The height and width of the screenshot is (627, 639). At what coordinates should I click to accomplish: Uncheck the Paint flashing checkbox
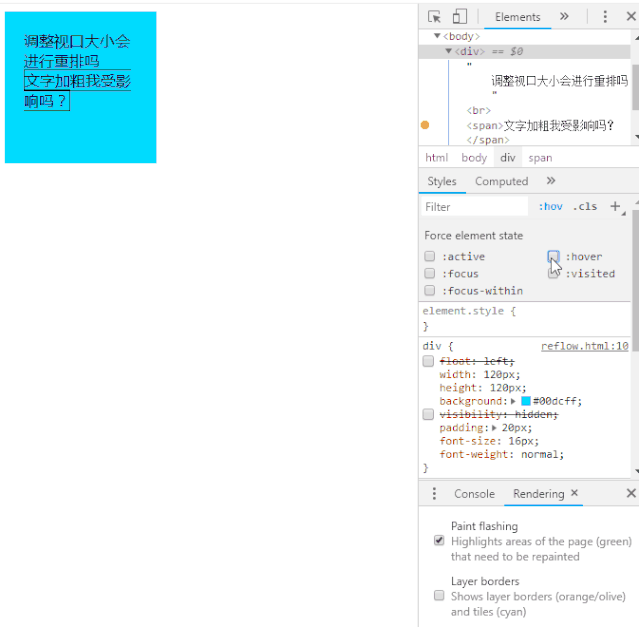pyautogui.click(x=439, y=541)
